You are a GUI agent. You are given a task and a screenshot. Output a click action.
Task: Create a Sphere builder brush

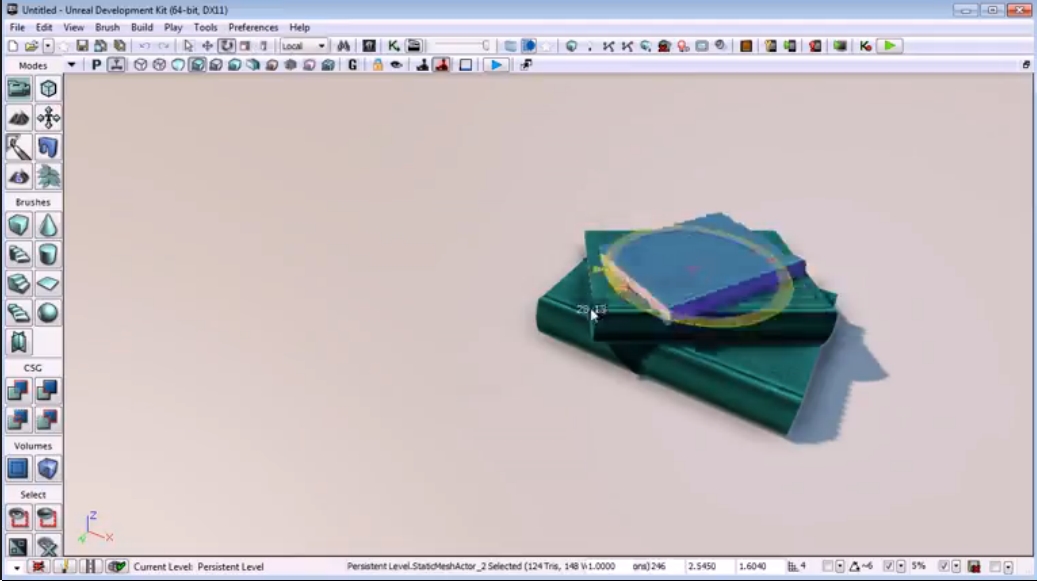click(x=48, y=313)
